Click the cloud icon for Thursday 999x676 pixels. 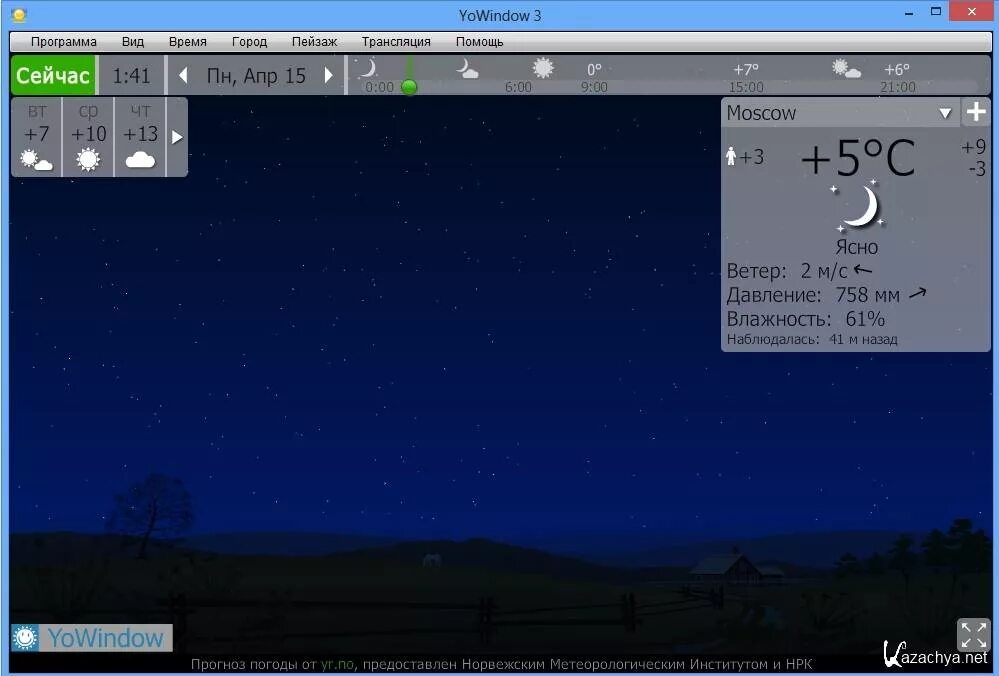(x=140, y=160)
